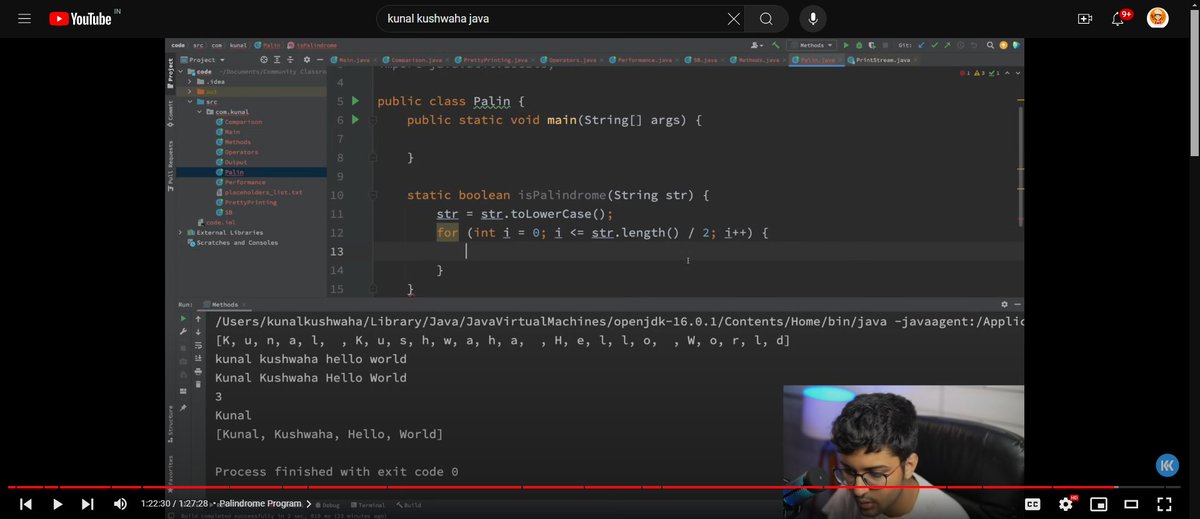Open the Project view dropdown
This screenshot has width=1200, height=519.
pyautogui.click(x=202, y=60)
